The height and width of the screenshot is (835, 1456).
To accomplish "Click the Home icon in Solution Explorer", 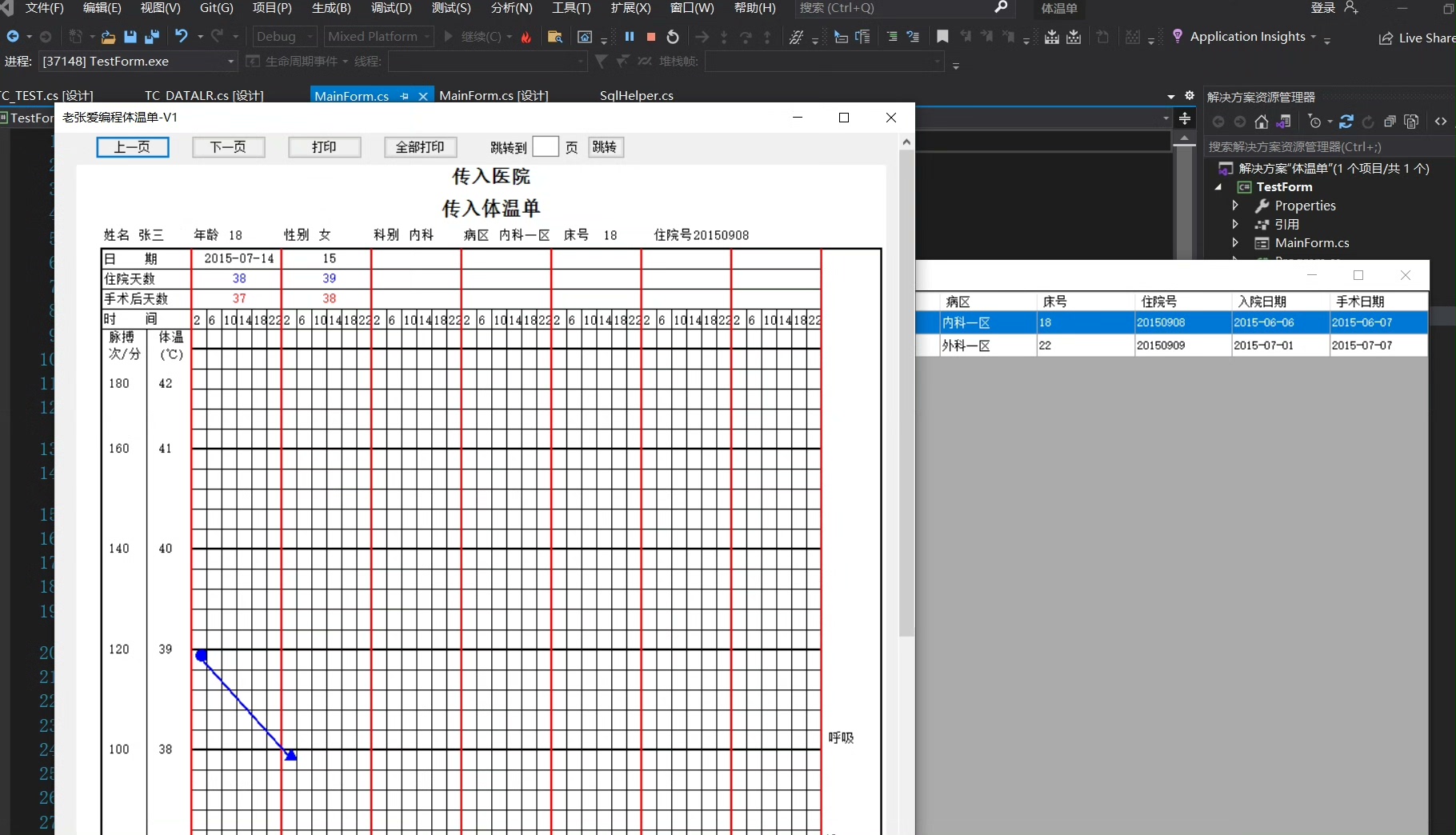I will click(1262, 122).
